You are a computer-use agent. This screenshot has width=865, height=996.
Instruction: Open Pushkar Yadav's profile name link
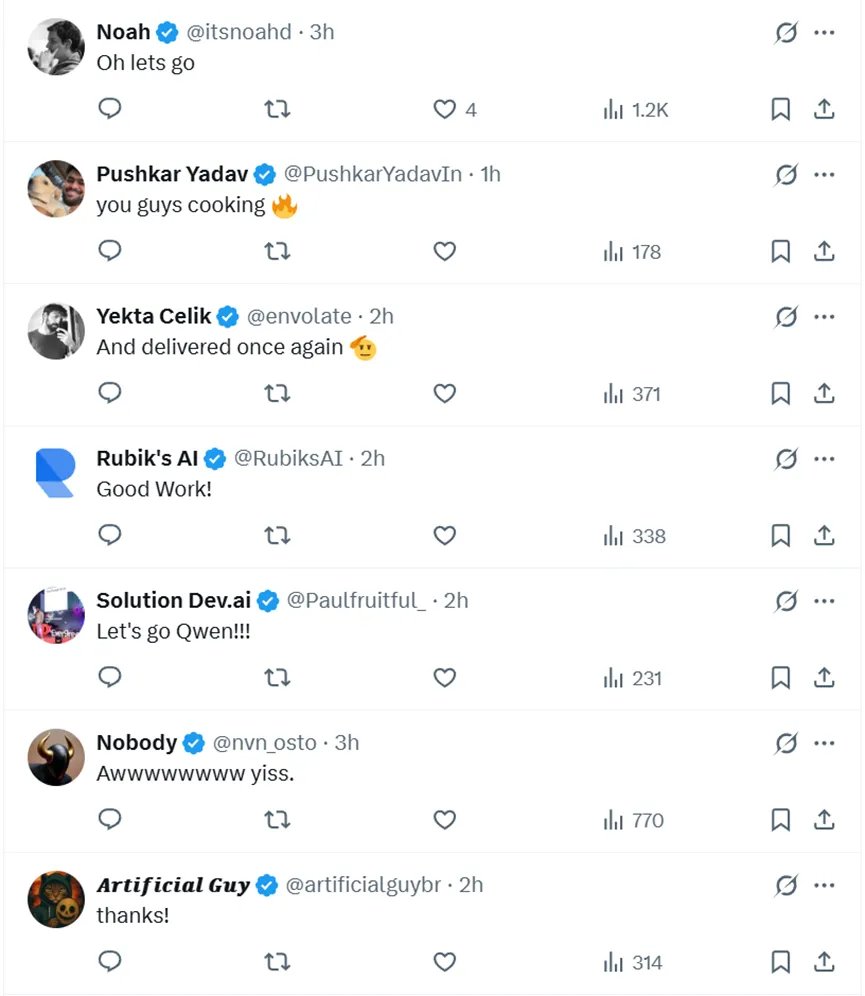click(x=172, y=174)
